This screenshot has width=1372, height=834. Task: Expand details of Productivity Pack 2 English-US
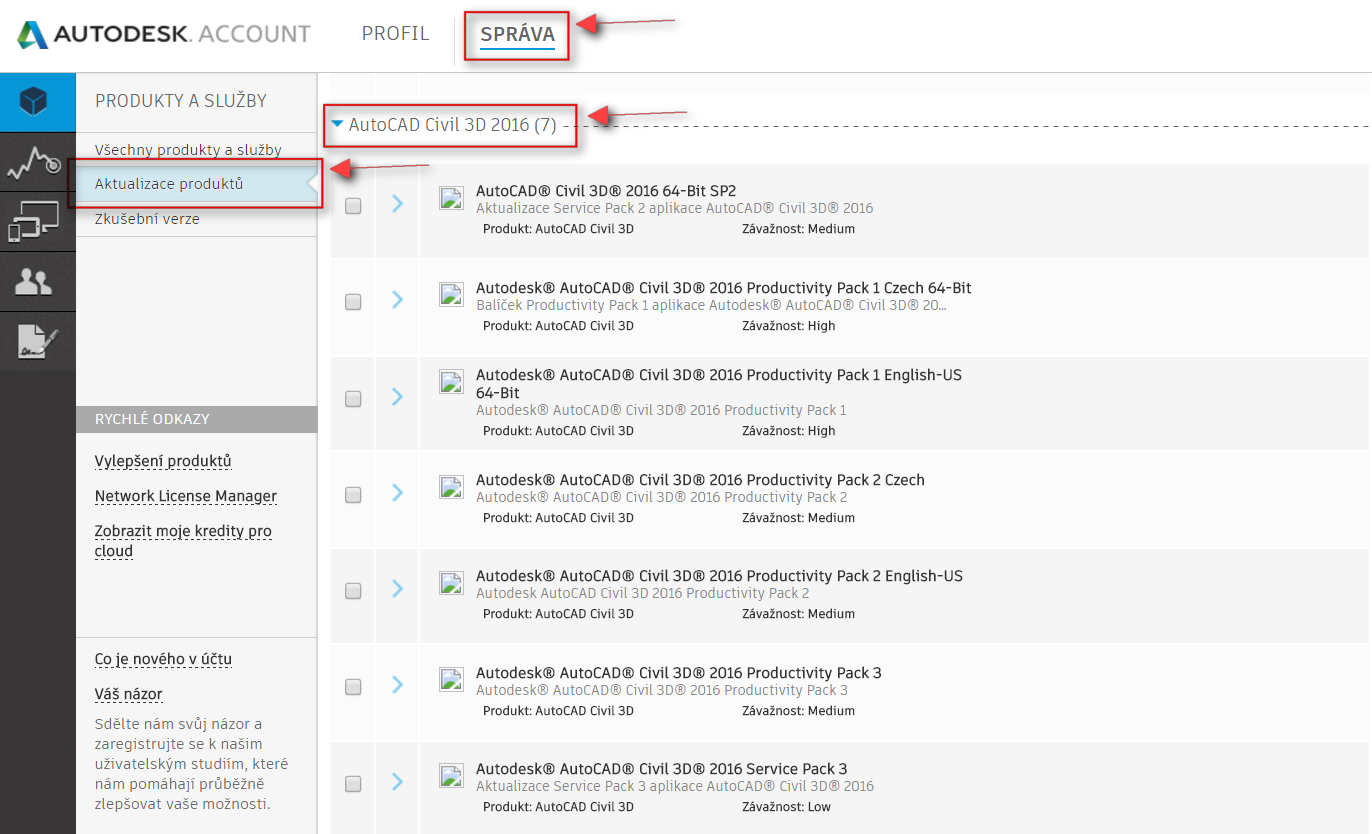[x=398, y=588]
